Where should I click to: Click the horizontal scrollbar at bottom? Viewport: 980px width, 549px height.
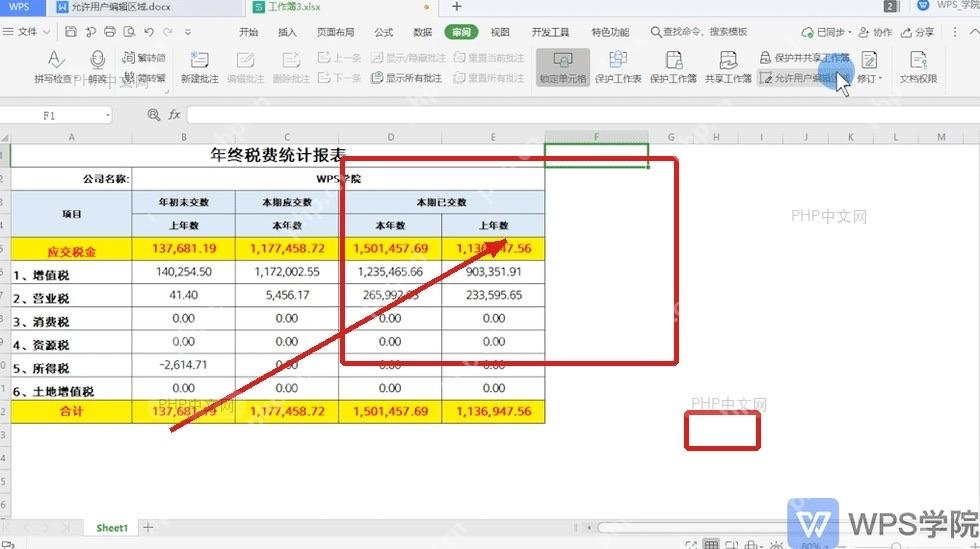(x=691, y=528)
